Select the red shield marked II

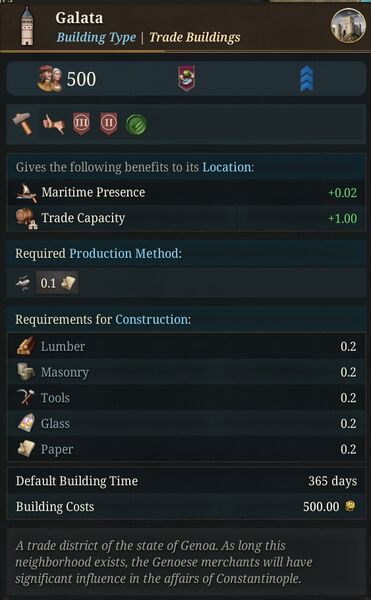(x=109, y=124)
